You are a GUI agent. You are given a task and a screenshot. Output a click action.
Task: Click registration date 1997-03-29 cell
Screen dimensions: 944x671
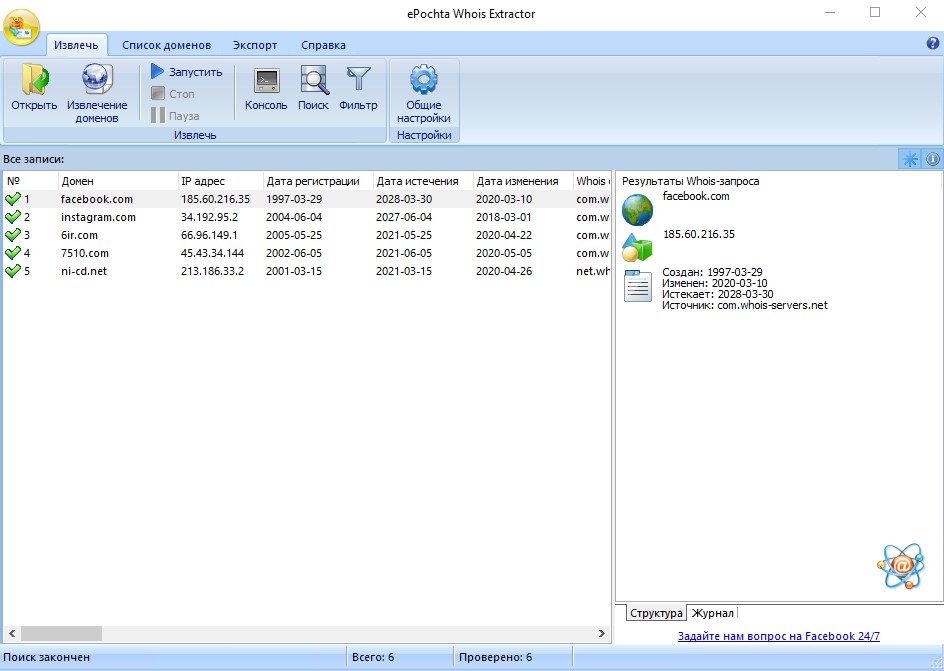click(x=294, y=199)
